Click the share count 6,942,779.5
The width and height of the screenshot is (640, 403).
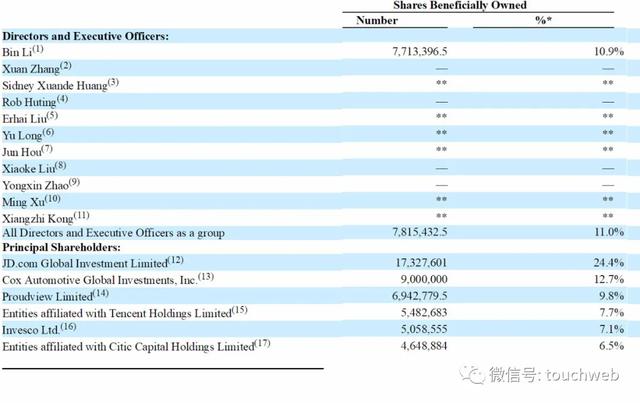pyautogui.click(x=420, y=296)
